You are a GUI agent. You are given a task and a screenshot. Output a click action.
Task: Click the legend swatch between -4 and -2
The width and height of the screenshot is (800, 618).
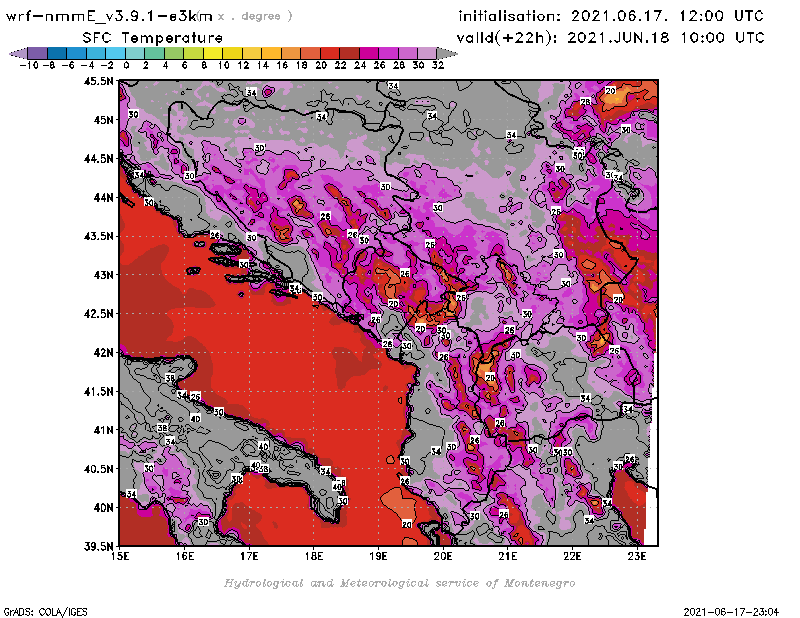(x=96, y=53)
